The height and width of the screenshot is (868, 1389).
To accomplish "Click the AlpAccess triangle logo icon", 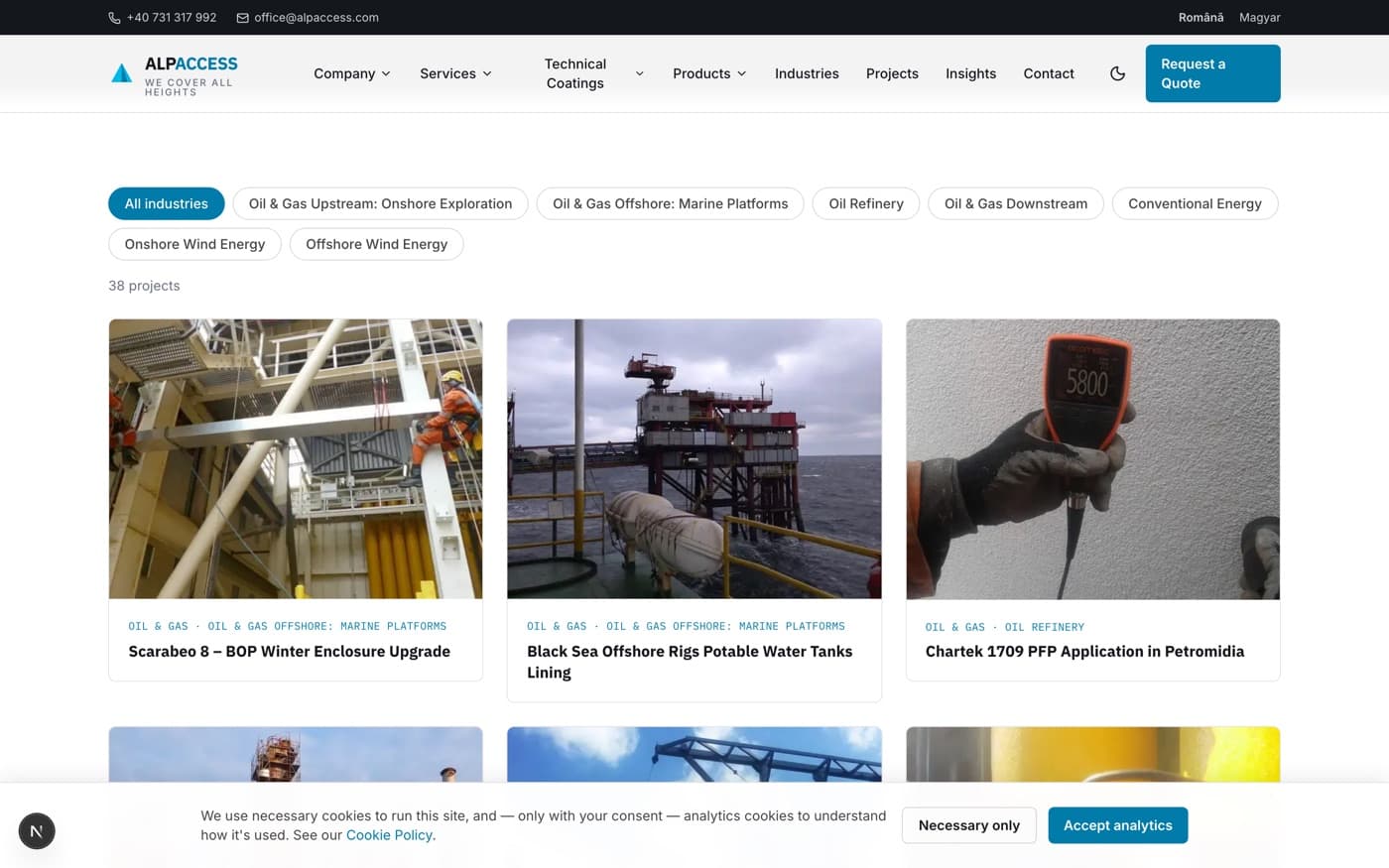I will [x=121, y=72].
